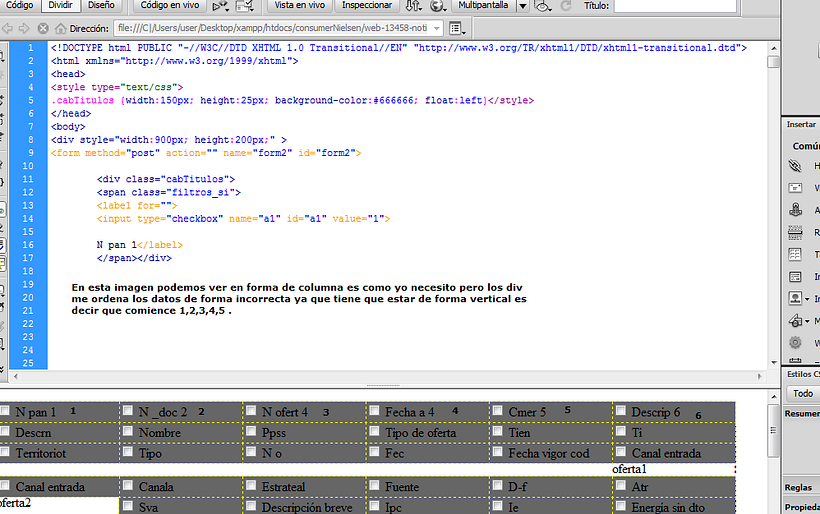Insert an email link icon
This screenshot has width=820, height=514.
point(795,188)
